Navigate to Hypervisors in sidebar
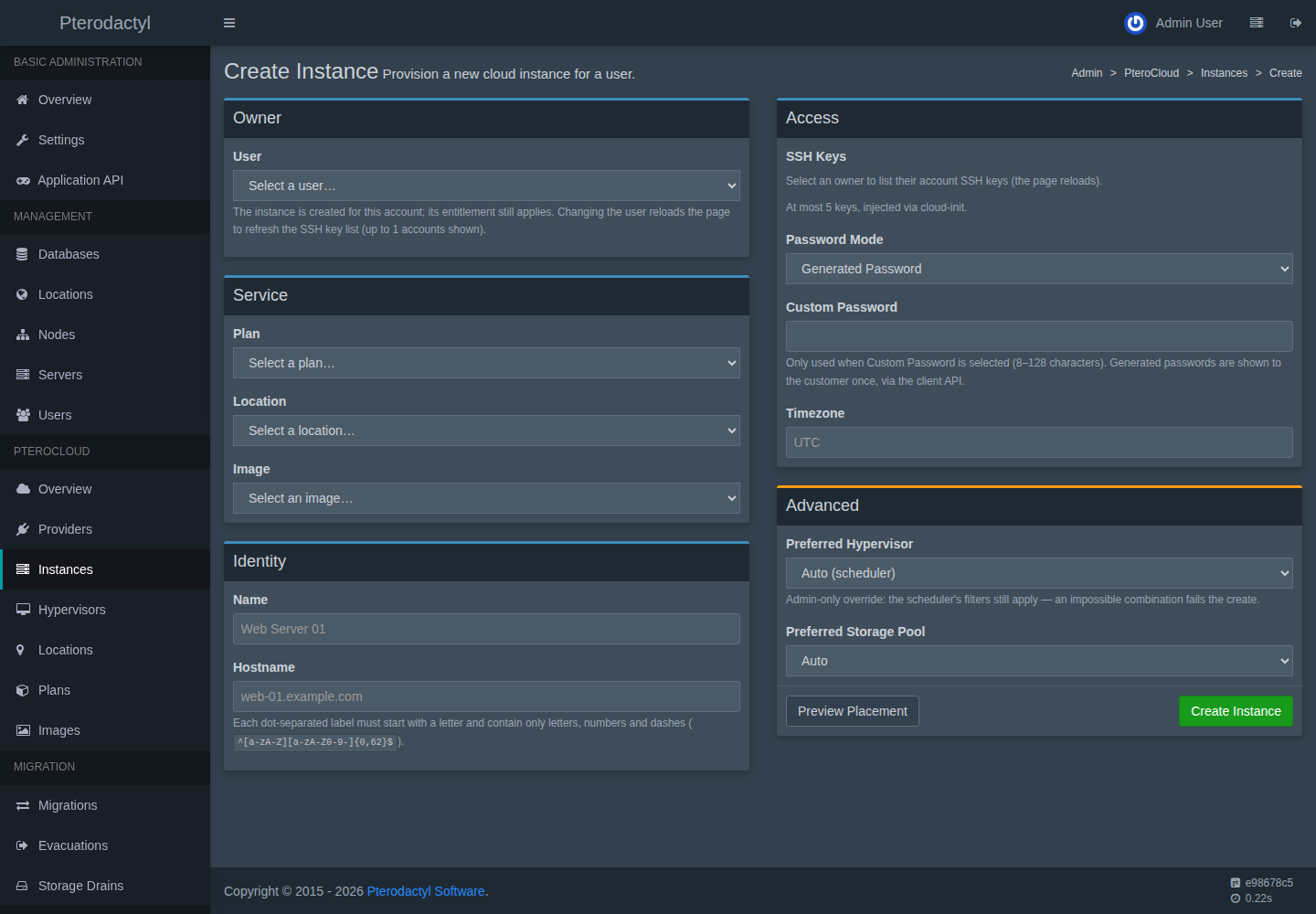Viewport: 1316px width, 914px height. (105, 610)
